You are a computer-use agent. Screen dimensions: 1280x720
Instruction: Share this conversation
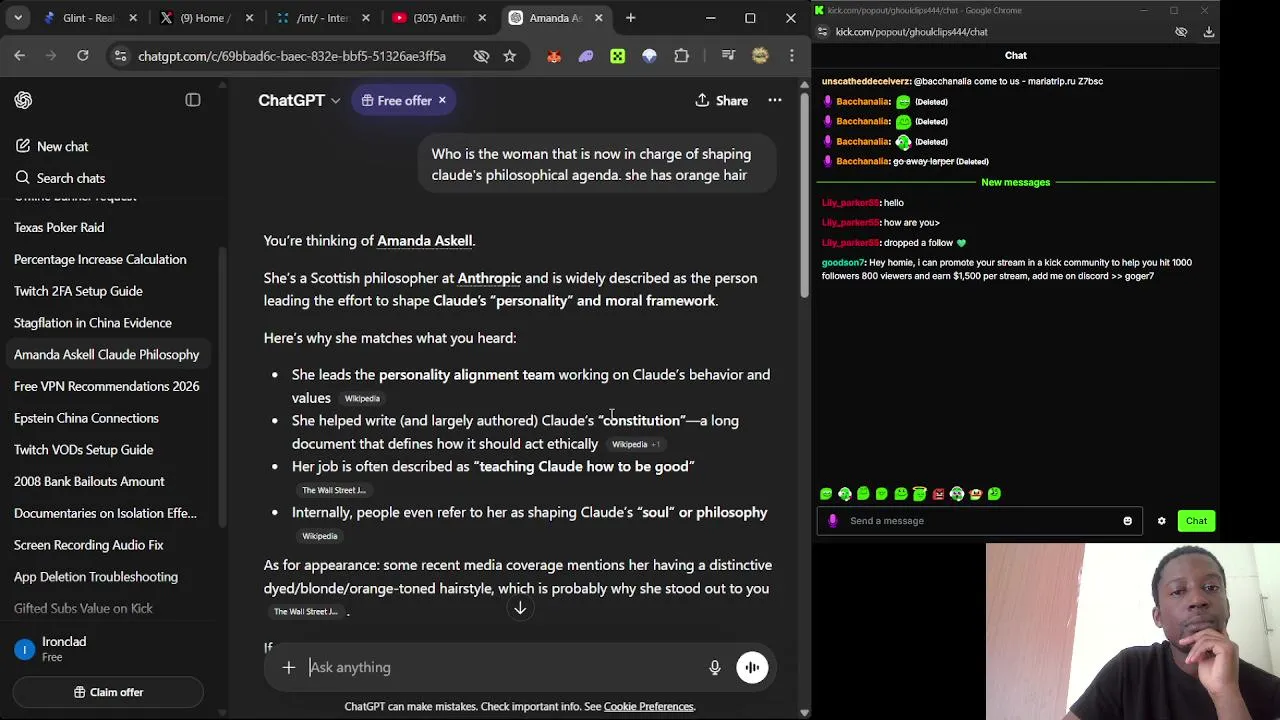[x=721, y=100]
